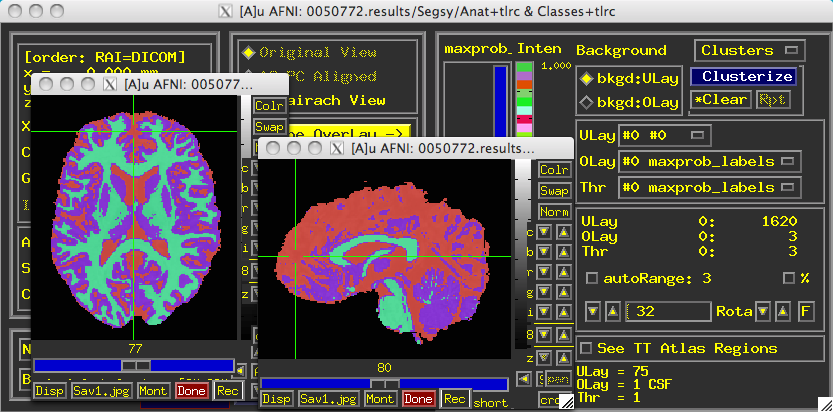Click the Clusterize button

(x=744, y=76)
